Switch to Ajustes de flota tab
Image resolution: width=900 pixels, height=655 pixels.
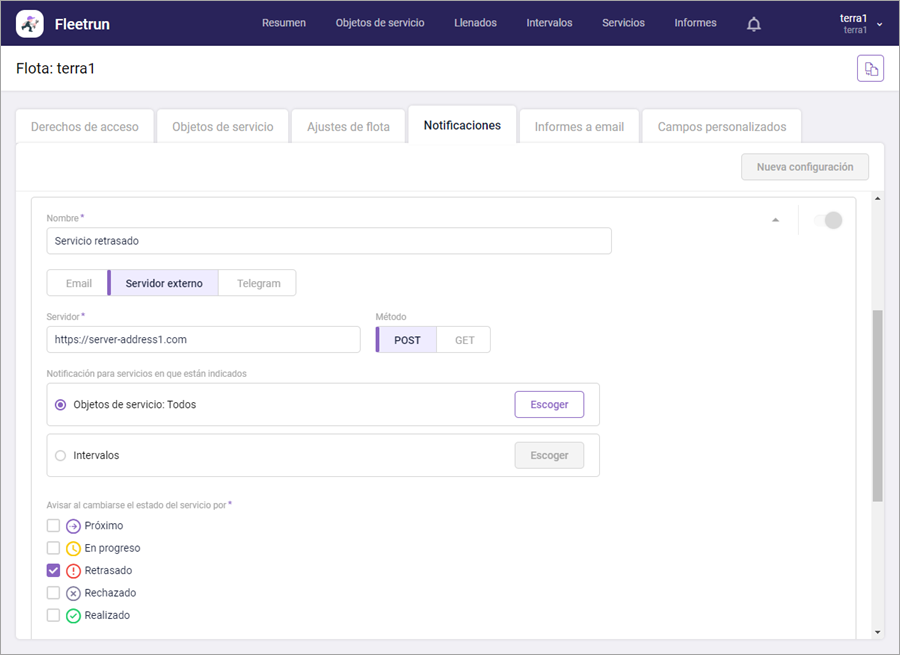click(x=348, y=126)
